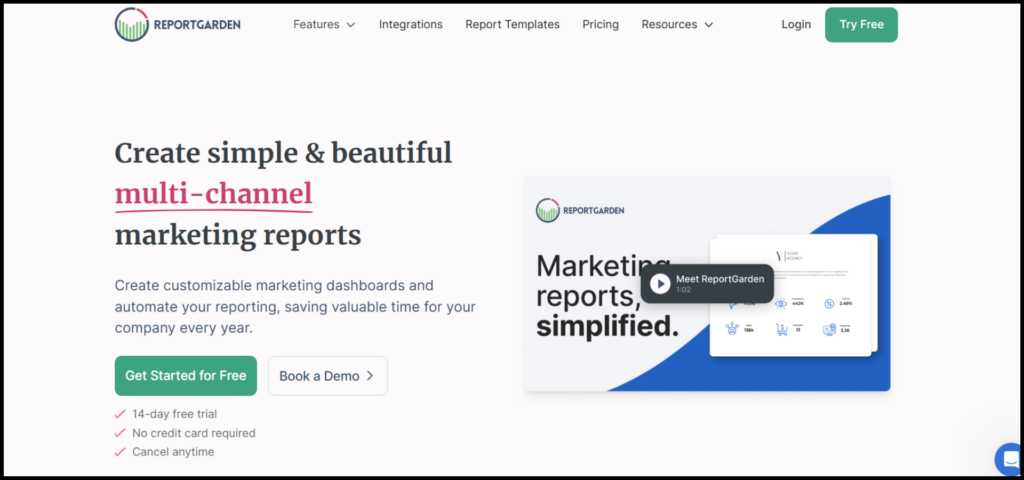This screenshot has width=1024, height=480.
Task: Click the 'No credit card required' text
Action: 193,433
